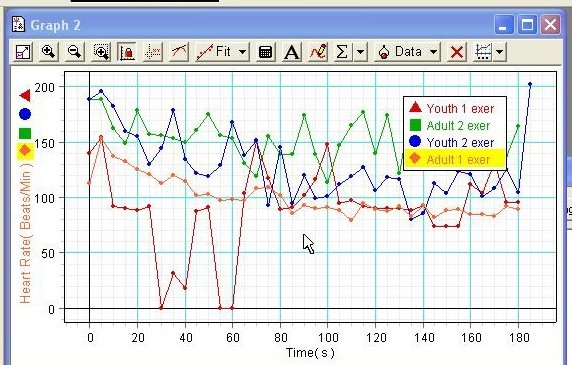
Task: Open the Calculator tool
Action: [265, 52]
